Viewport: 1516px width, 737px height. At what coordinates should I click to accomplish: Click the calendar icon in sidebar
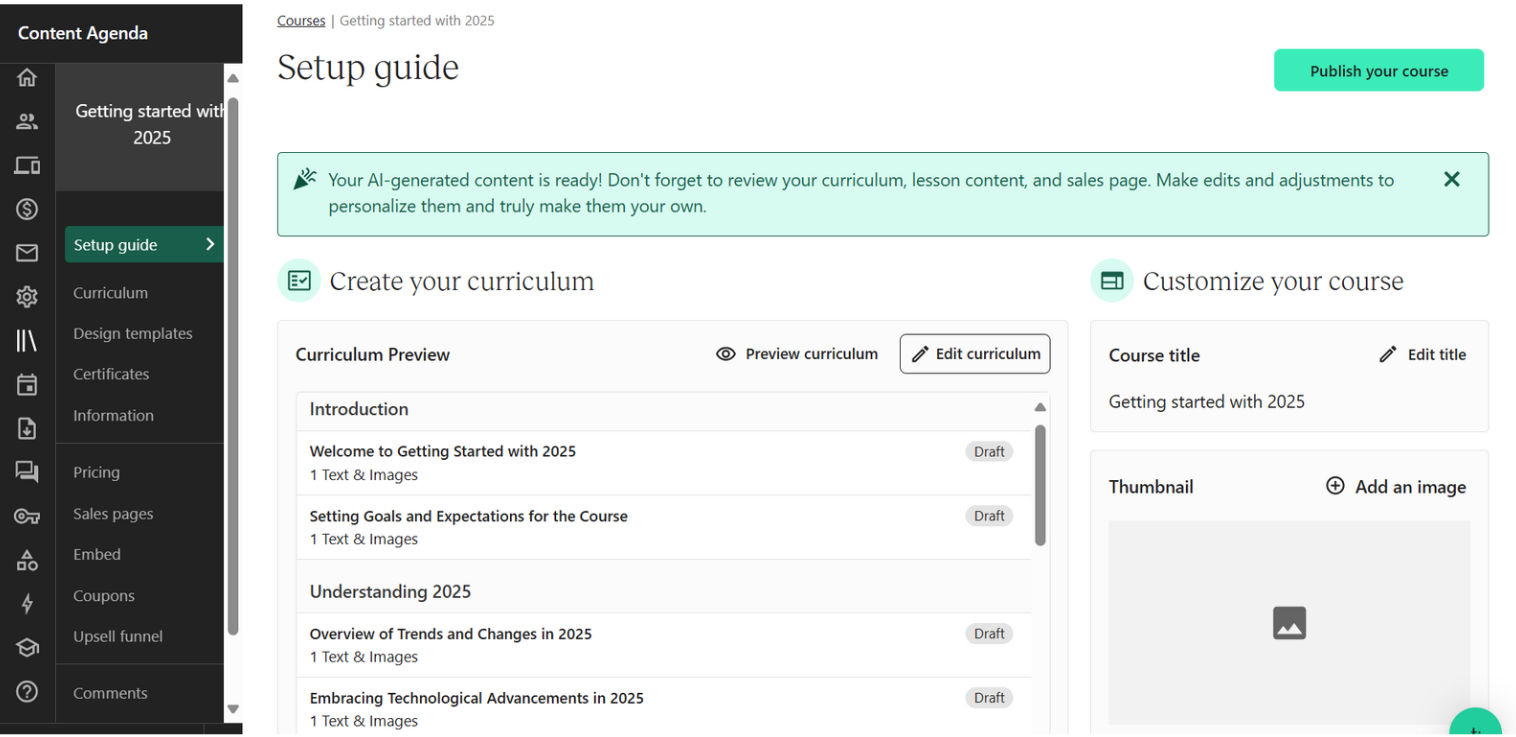tap(27, 384)
